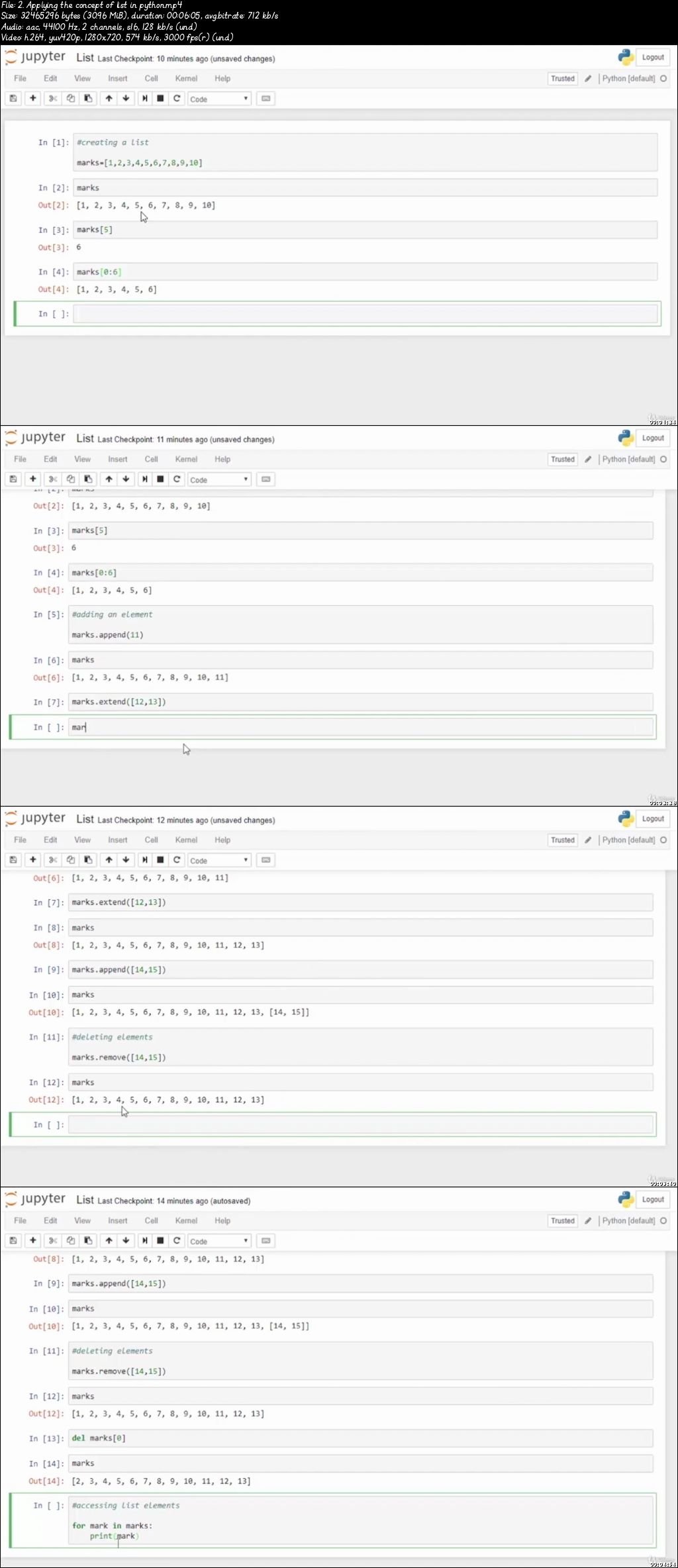
Task: Save icon in the 14-minutes-ago autosaved notebook
Action: (13, 1241)
